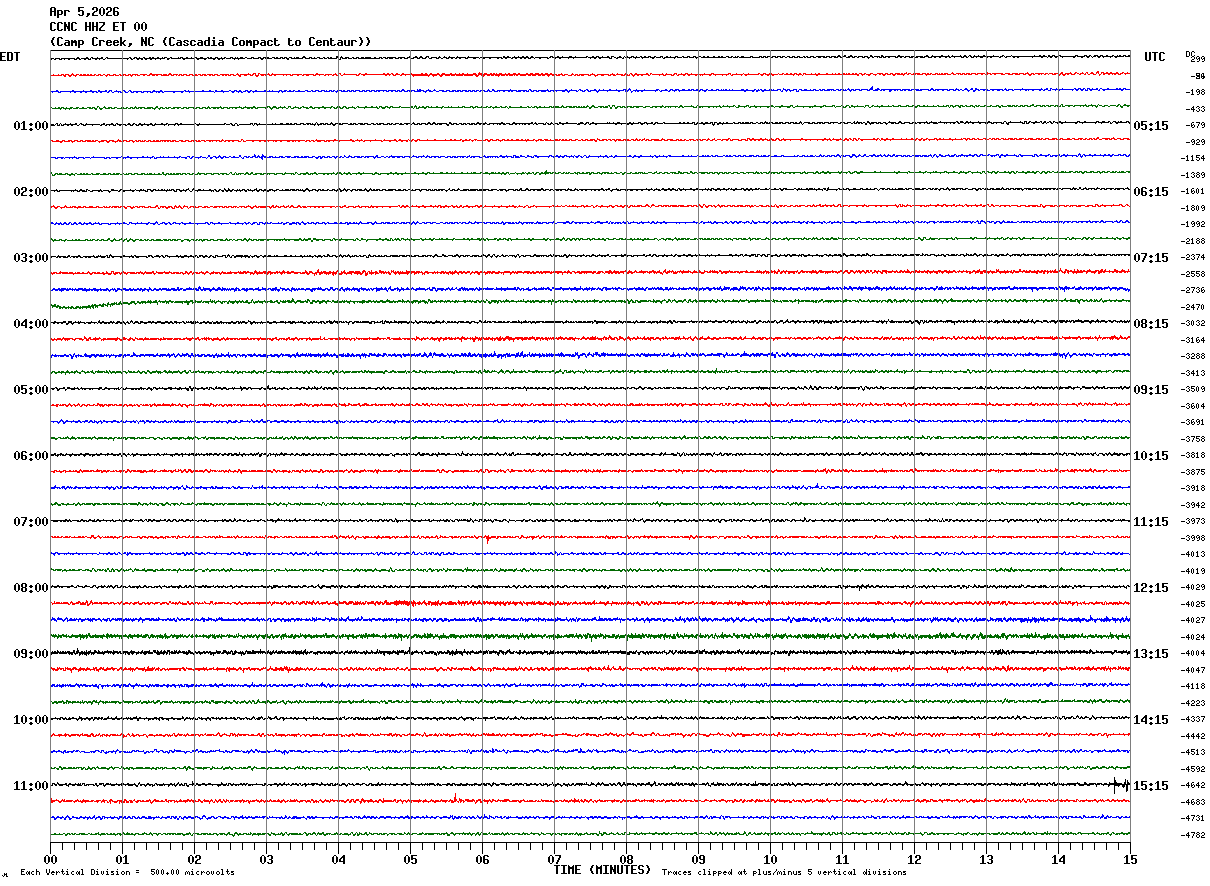The image size is (1210, 886).
Task: Click the '01:00' EDT time label
Action: pos(31,126)
